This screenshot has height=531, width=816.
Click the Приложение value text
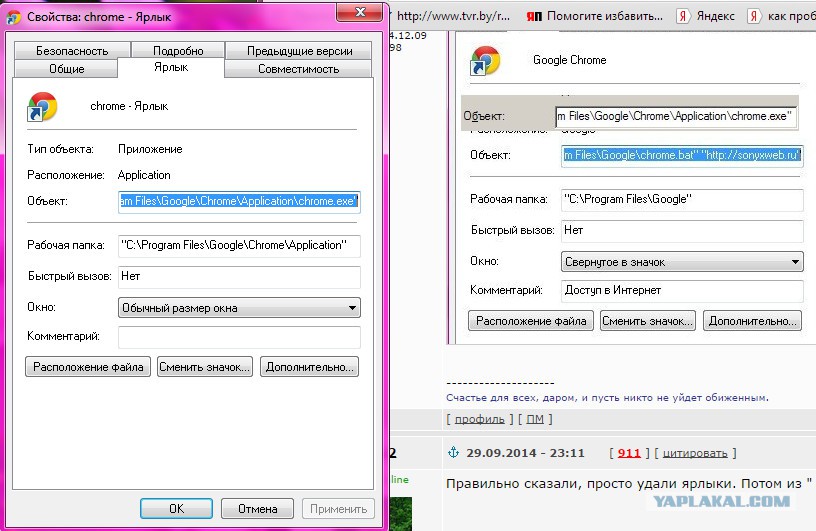[x=150, y=149]
